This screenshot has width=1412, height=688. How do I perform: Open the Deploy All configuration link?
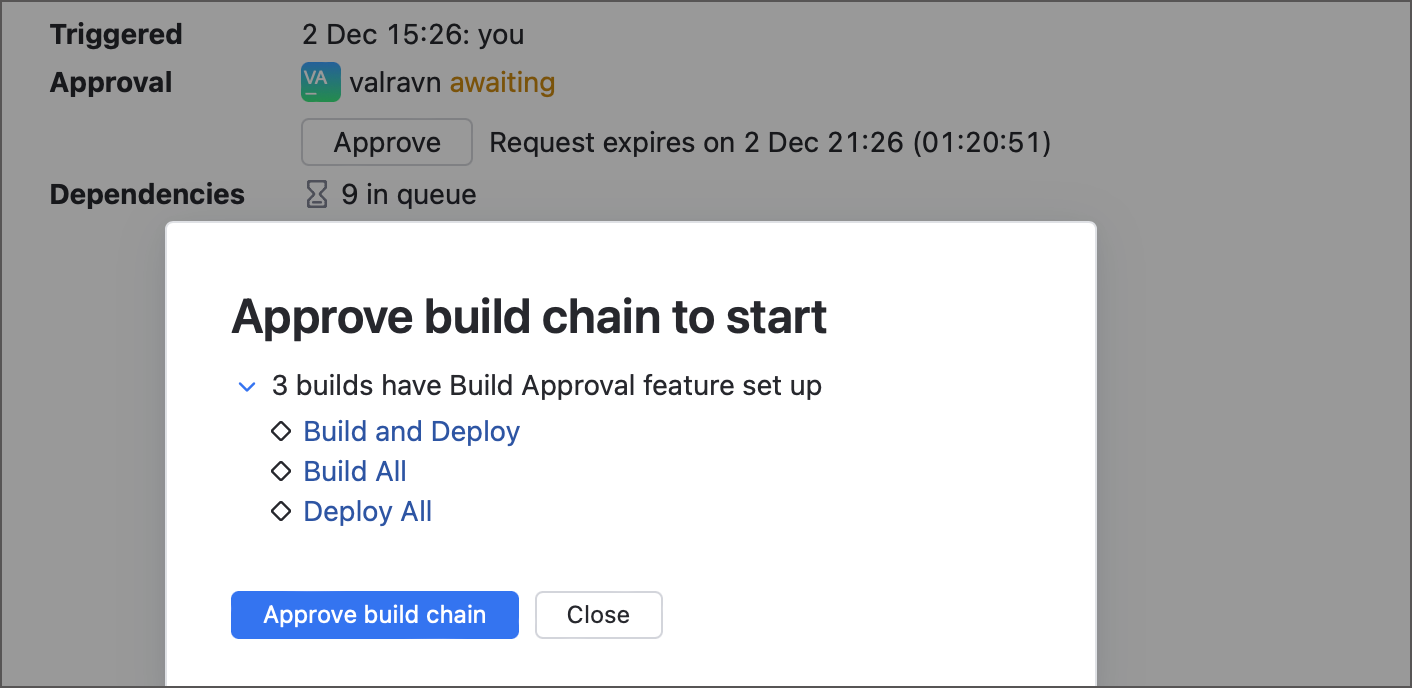367,511
